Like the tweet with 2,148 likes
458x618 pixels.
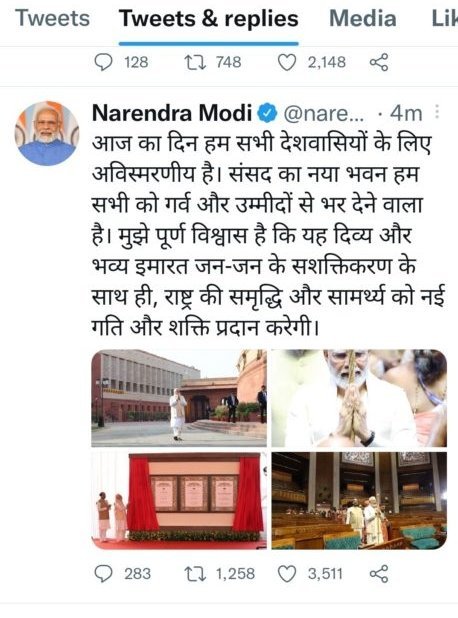[287, 62]
